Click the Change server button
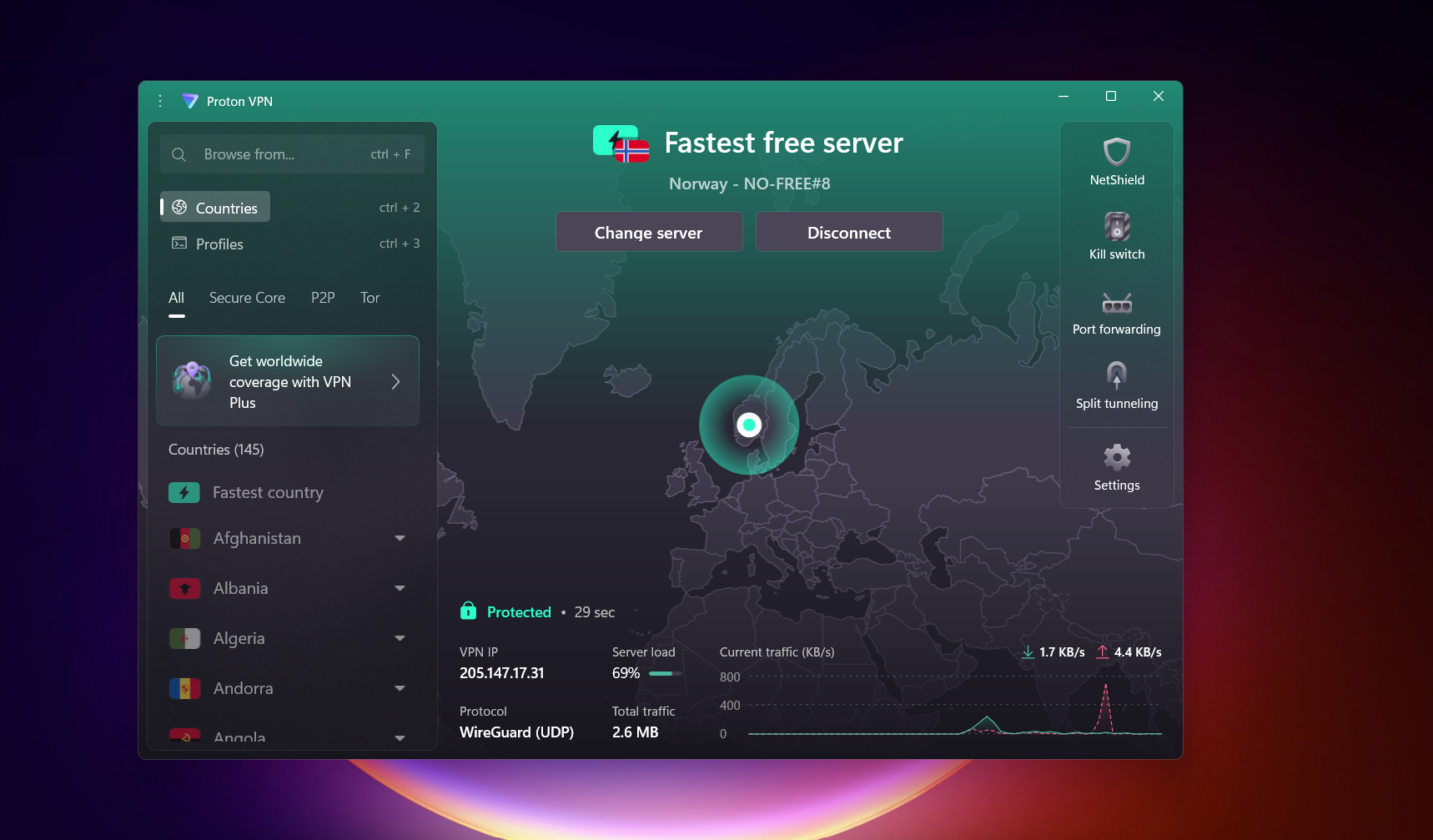 coord(649,232)
